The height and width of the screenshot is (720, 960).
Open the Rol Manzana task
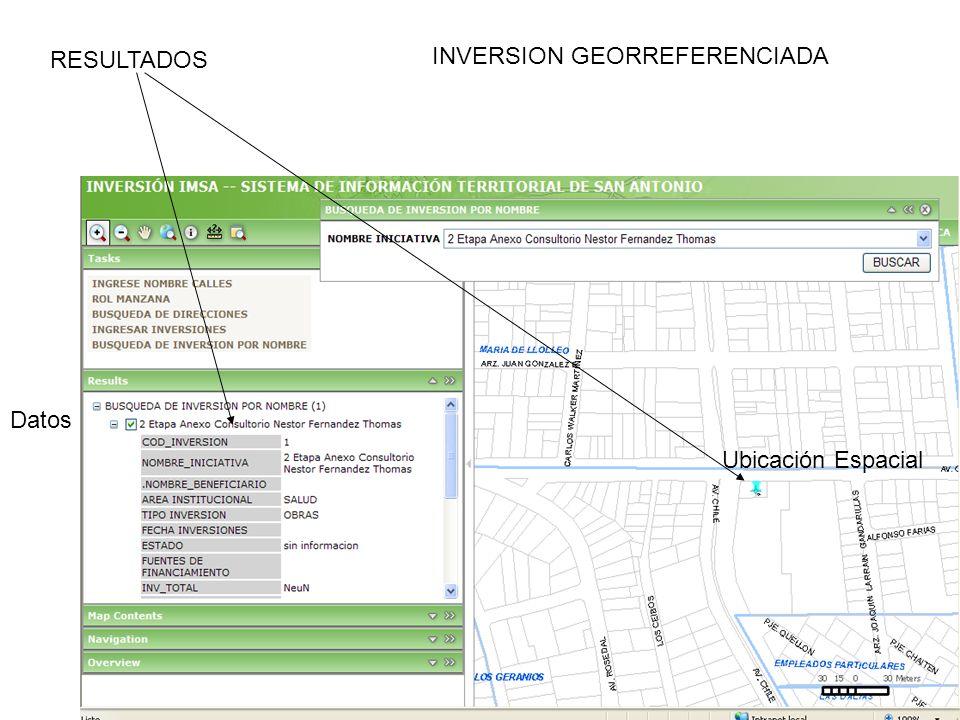pyautogui.click(x=131, y=299)
